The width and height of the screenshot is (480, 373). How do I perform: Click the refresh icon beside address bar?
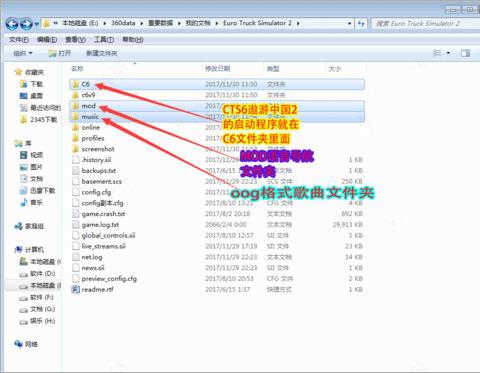point(361,23)
